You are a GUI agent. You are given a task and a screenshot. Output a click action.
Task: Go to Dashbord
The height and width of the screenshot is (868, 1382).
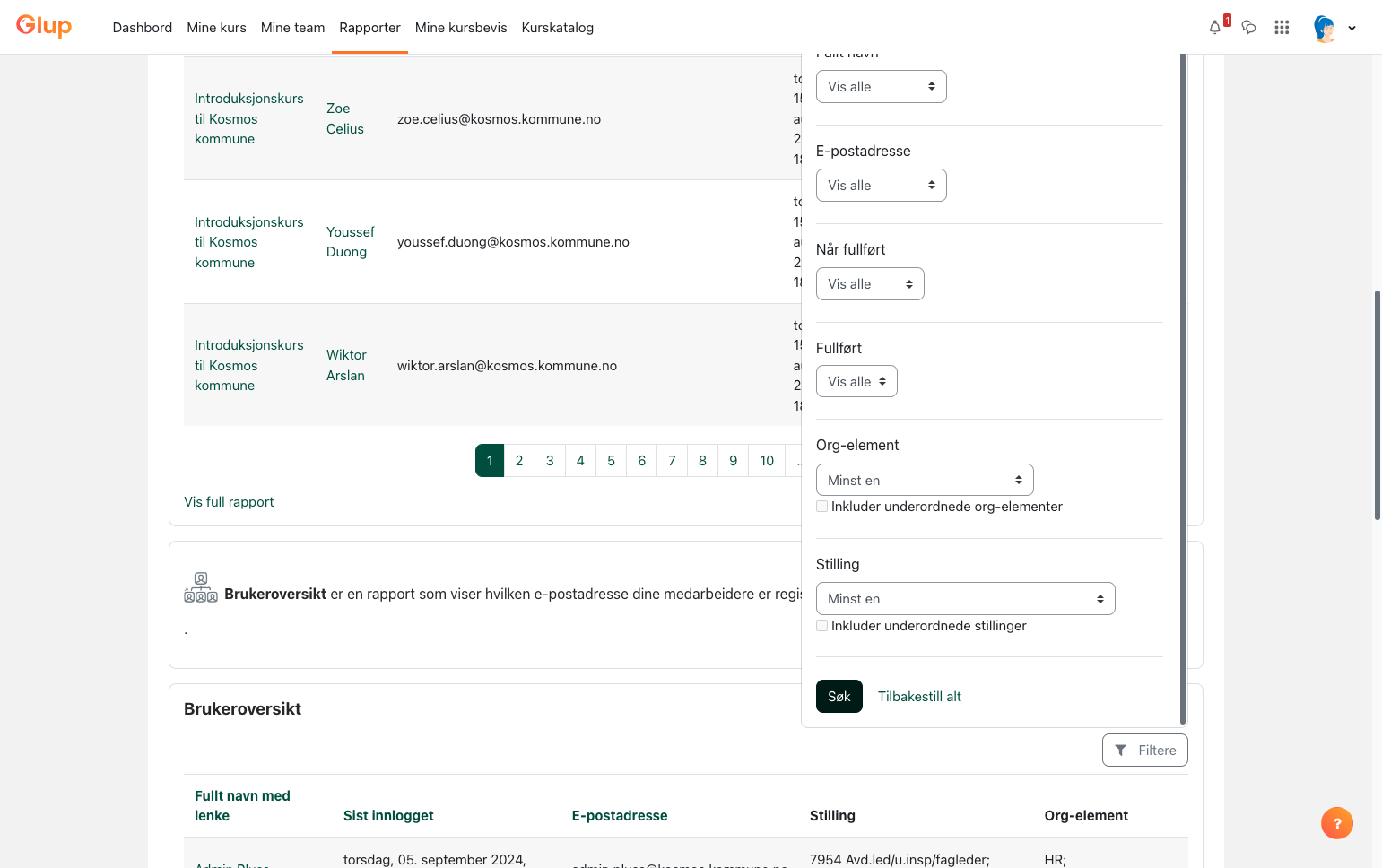tap(143, 28)
